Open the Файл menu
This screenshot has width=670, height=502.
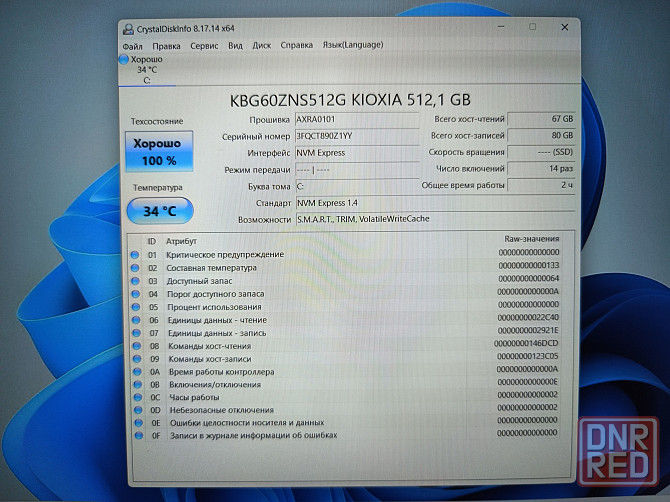coord(132,46)
